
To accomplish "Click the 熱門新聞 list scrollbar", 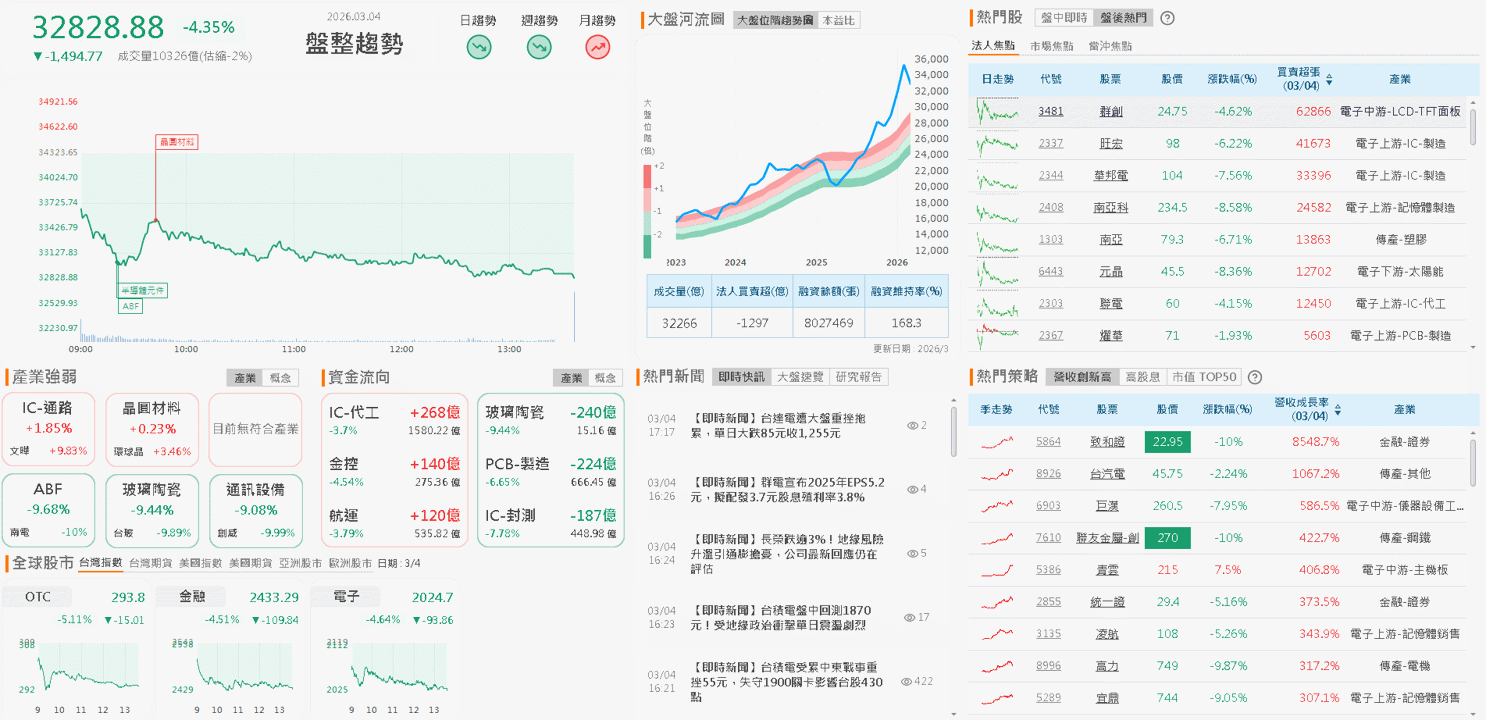I will click(954, 432).
